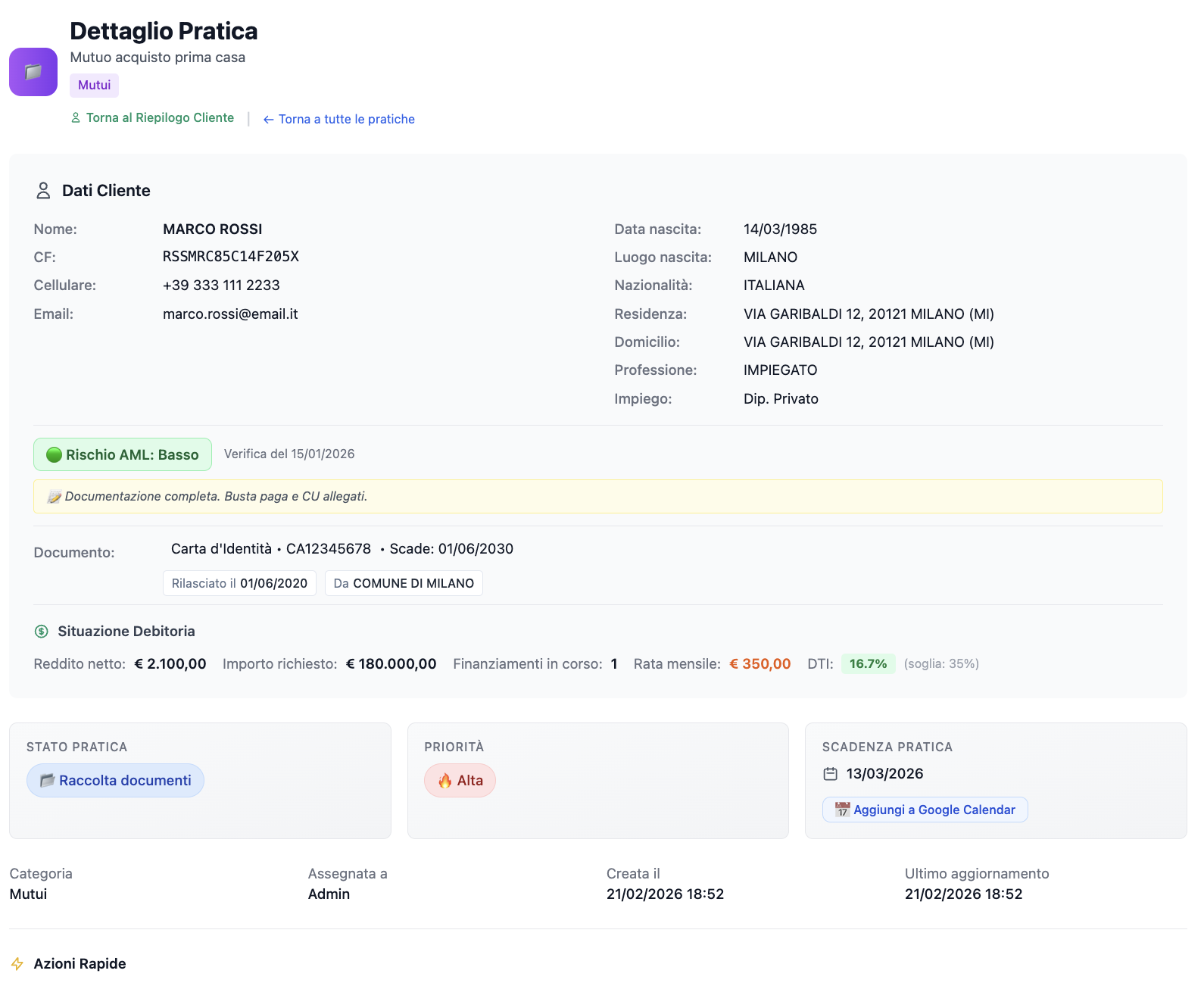Click the email marco.rossi@email.it
Image resolution: width=1204 pixels, height=983 pixels.
[230, 314]
